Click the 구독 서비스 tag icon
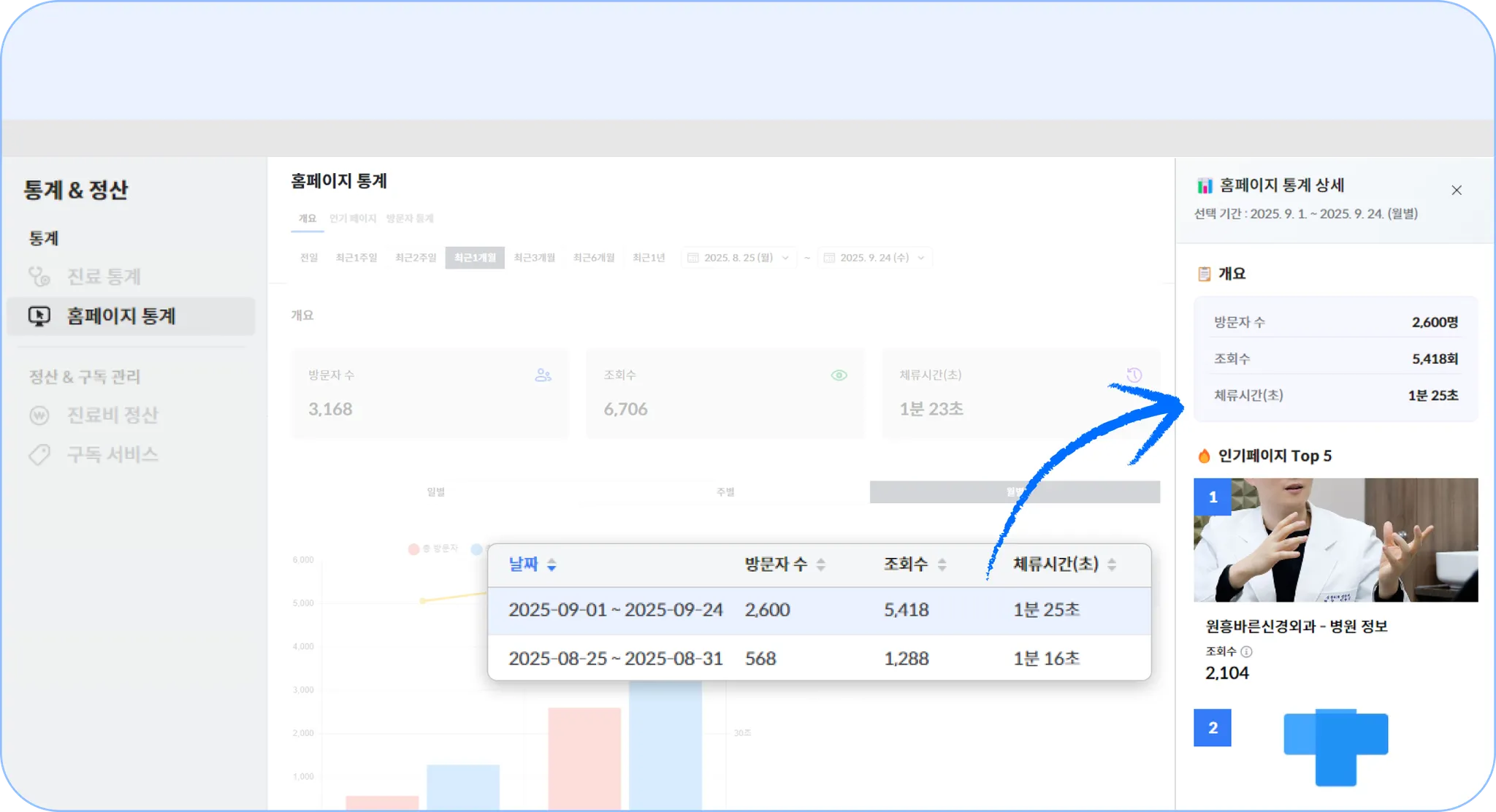Image resolution: width=1496 pixels, height=812 pixels. 39,454
